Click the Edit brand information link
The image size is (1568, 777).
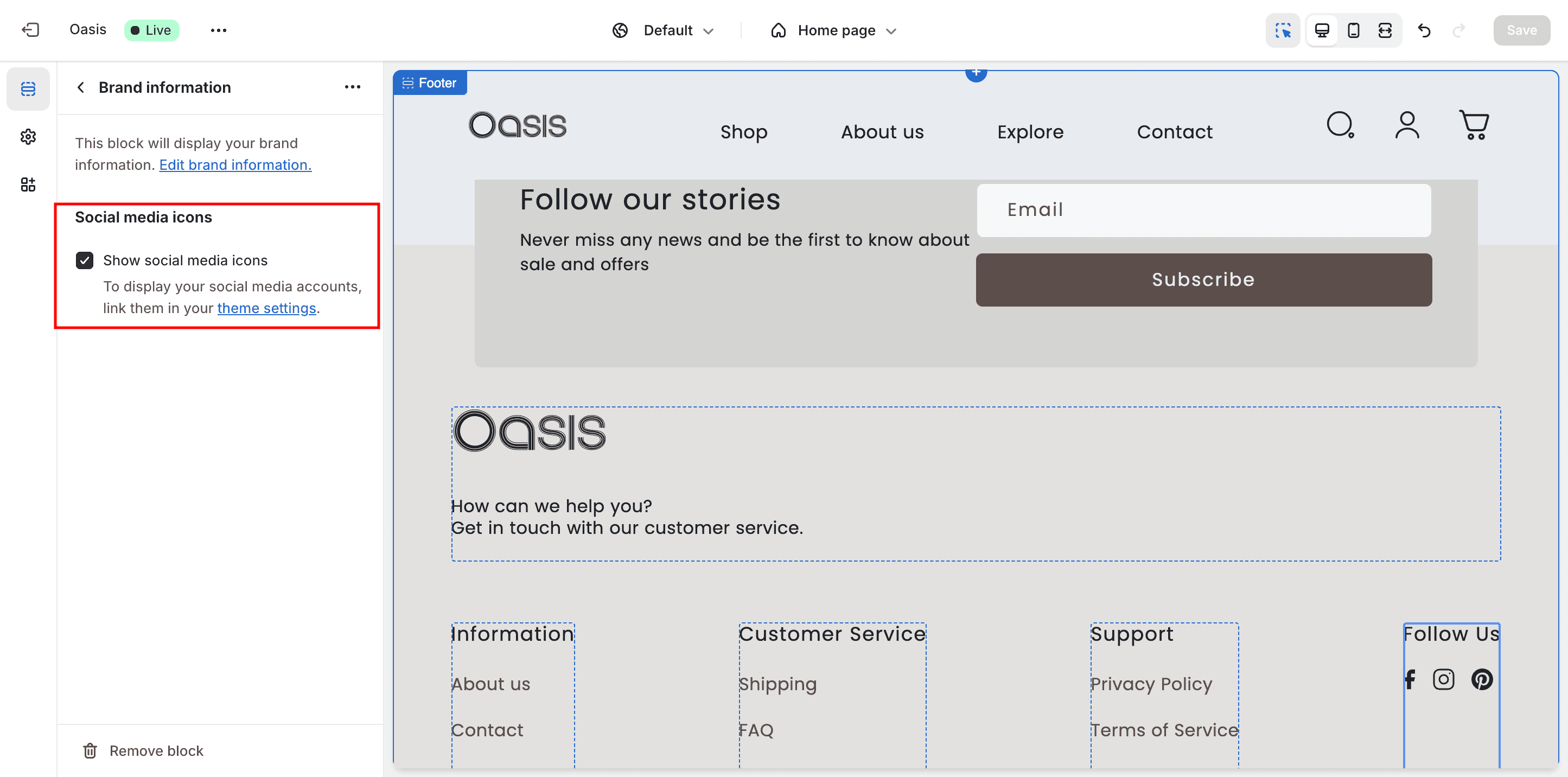pyautogui.click(x=235, y=165)
